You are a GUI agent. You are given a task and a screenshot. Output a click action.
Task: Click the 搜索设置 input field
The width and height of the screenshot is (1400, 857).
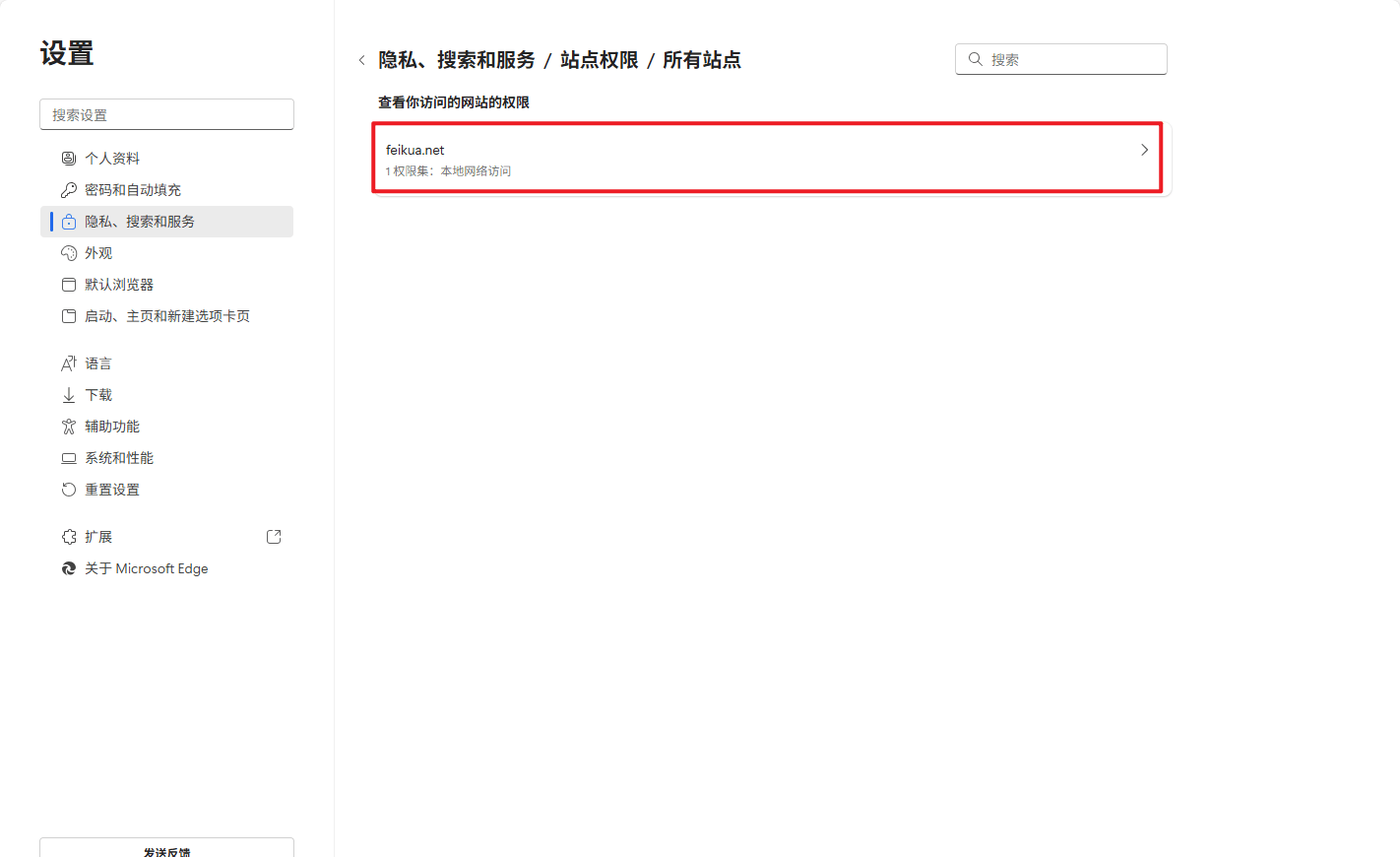point(166,114)
